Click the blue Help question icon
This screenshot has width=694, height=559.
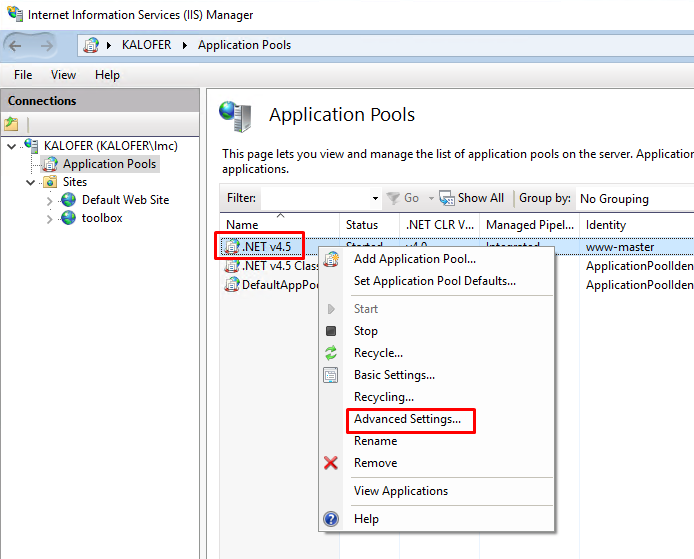[331, 519]
